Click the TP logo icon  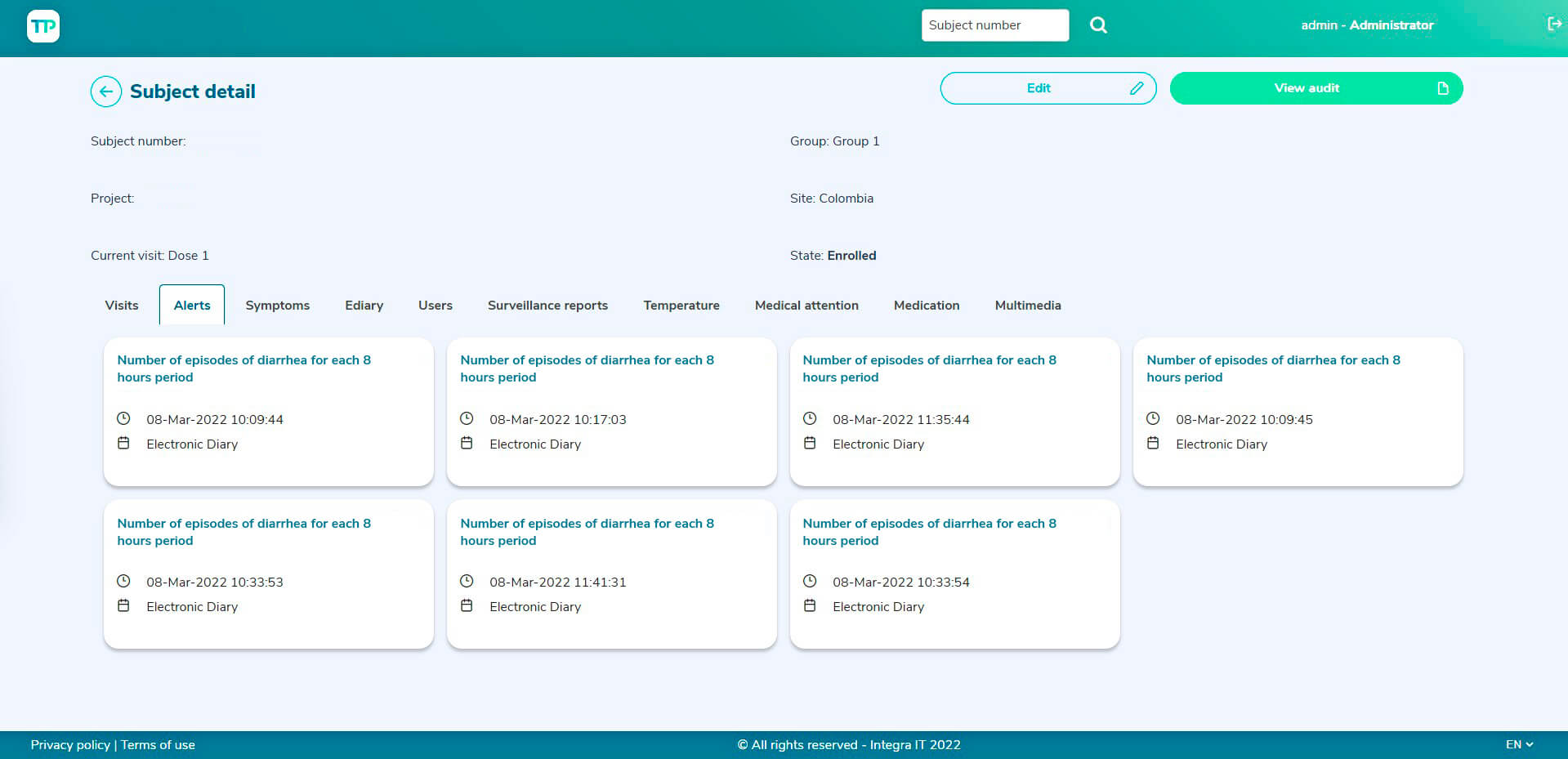pos(43,26)
